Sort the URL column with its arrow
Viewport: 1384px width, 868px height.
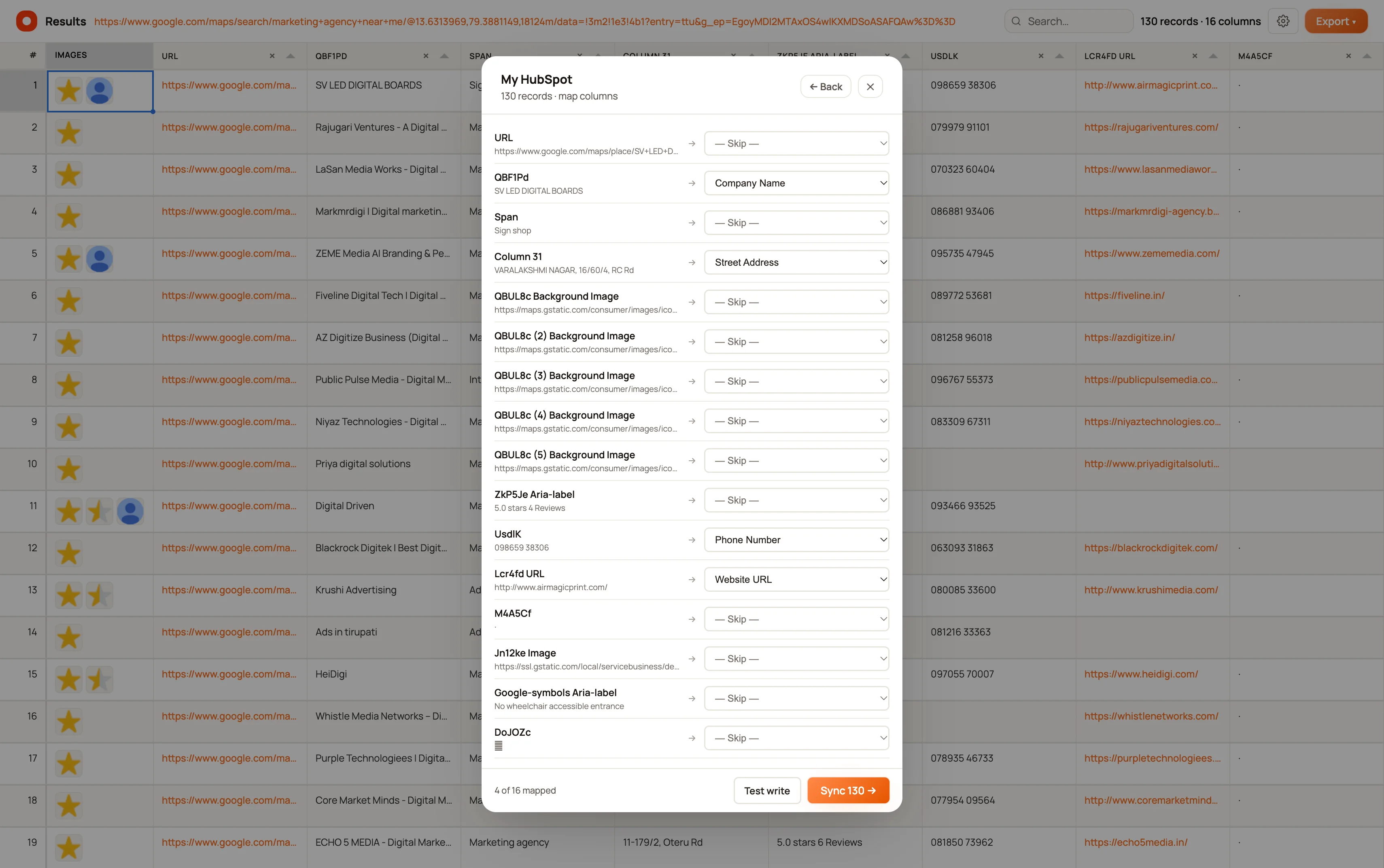pyautogui.click(x=291, y=56)
